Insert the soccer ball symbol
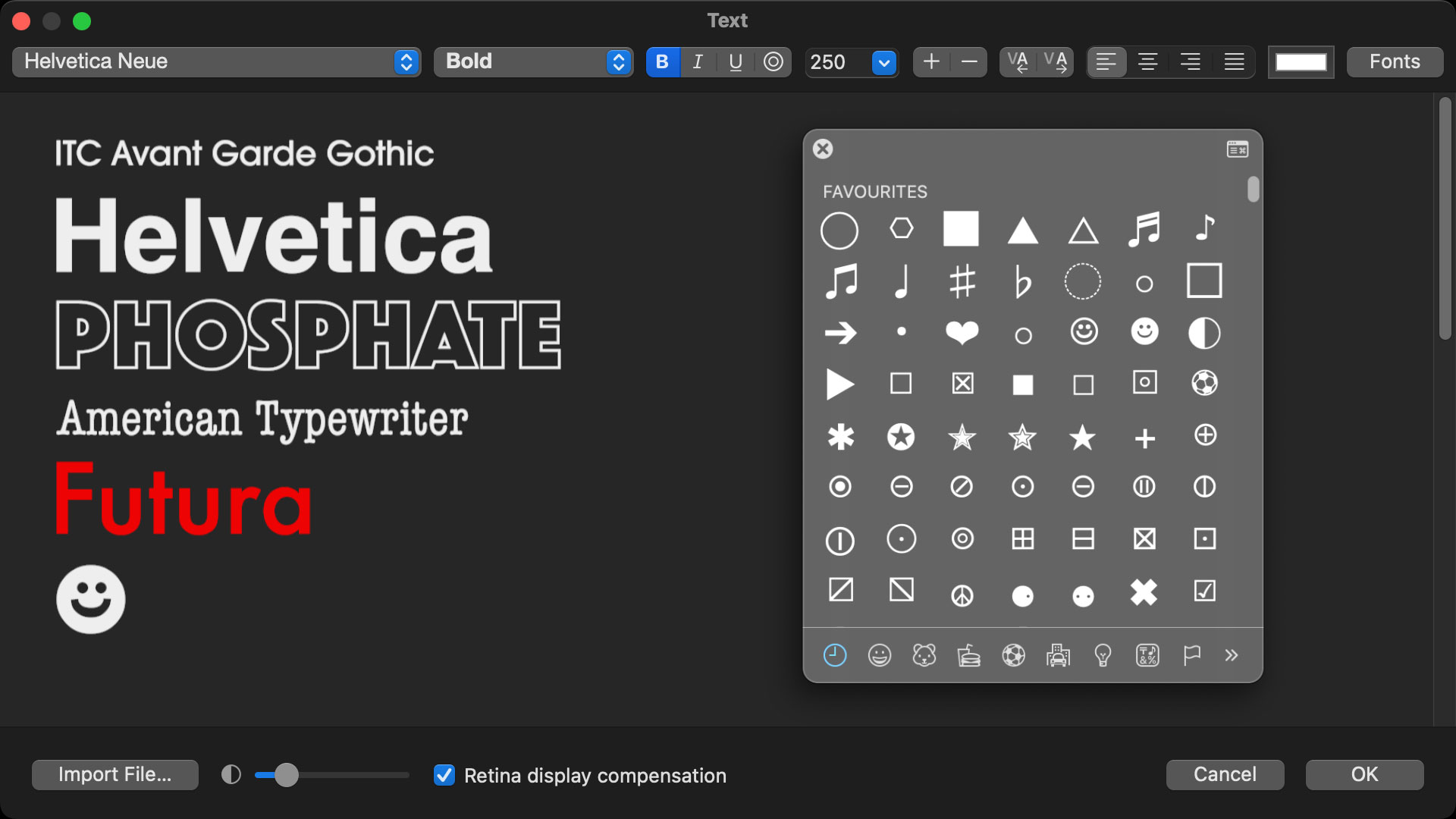Screen dimensions: 1456x819 coord(1204,383)
